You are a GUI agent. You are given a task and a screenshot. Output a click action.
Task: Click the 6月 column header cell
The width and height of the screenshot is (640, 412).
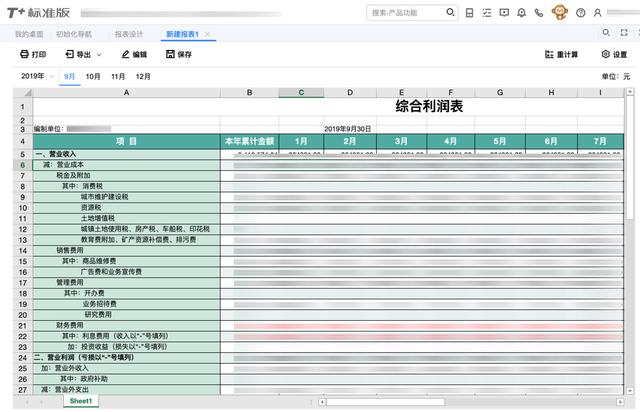551,141
